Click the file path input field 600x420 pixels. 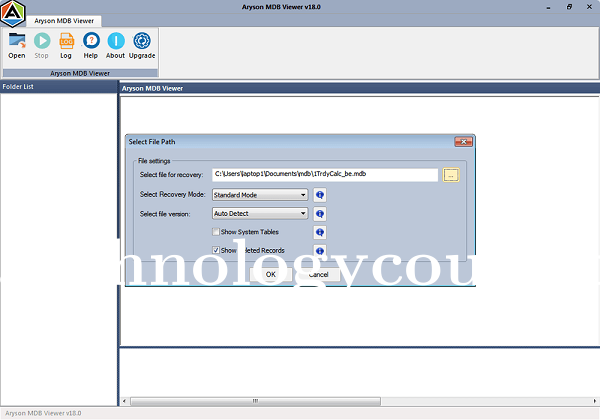325,174
